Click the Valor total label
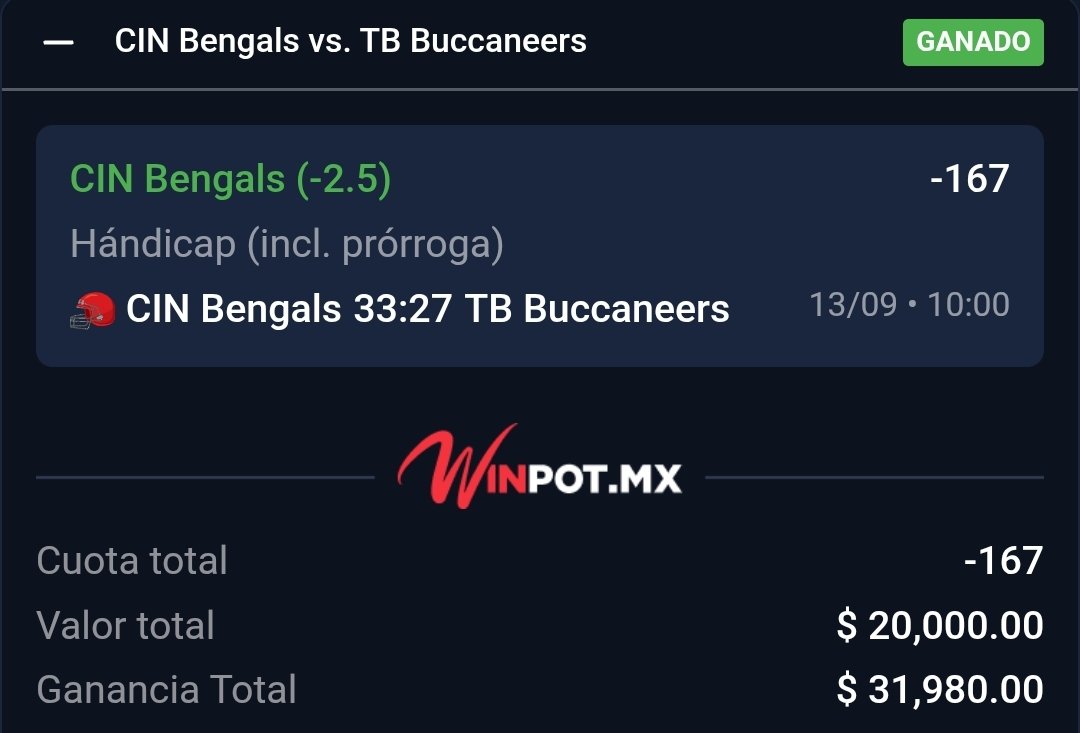This screenshot has height=733, width=1080. click(125, 626)
